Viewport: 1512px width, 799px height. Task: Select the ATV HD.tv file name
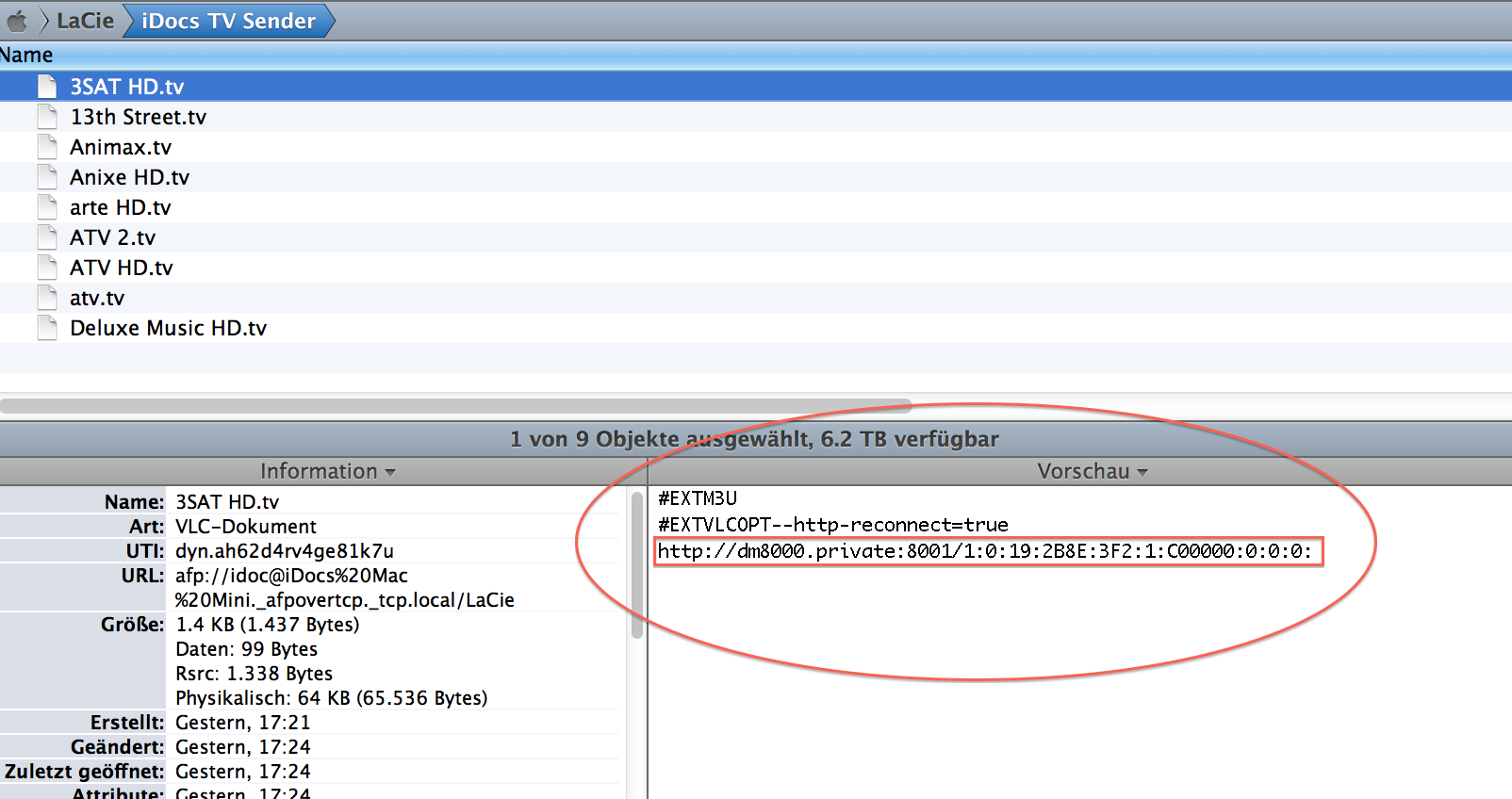pos(122,268)
